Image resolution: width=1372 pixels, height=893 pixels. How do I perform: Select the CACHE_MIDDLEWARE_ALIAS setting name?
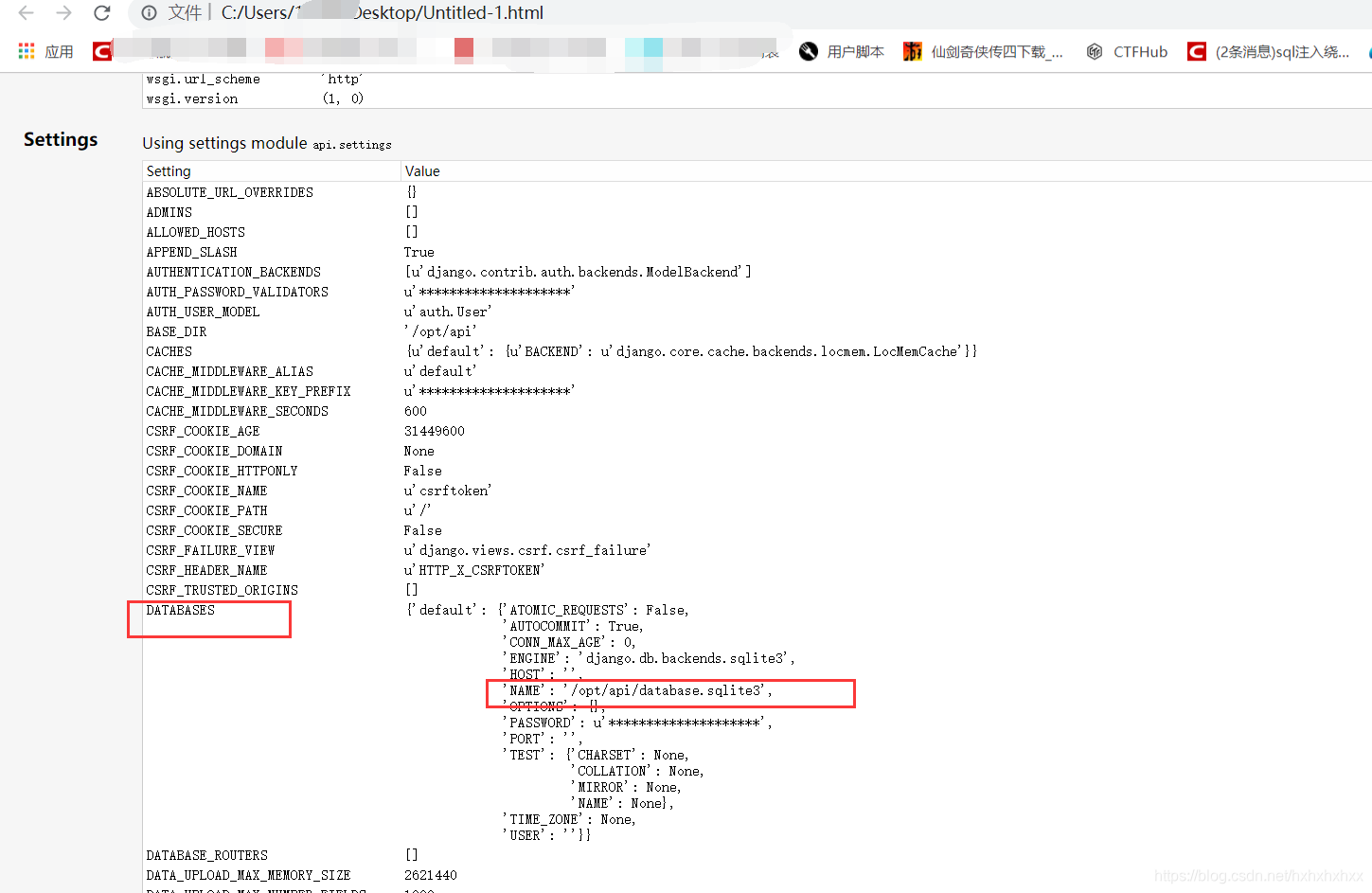click(x=229, y=371)
